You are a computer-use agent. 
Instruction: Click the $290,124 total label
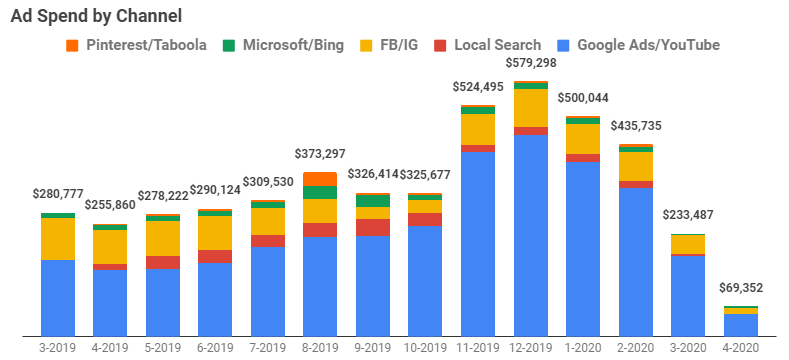point(215,191)
